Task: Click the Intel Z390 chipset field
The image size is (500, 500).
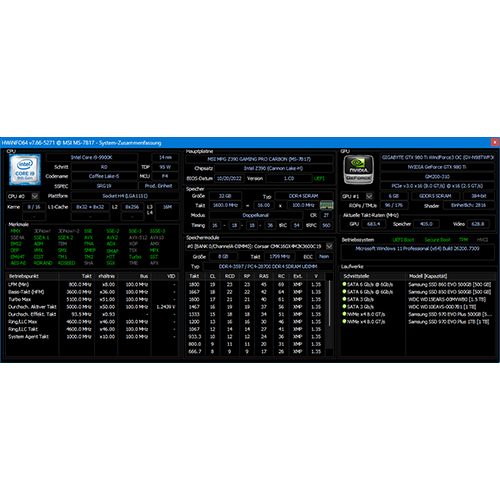Action: pos(273,169)
